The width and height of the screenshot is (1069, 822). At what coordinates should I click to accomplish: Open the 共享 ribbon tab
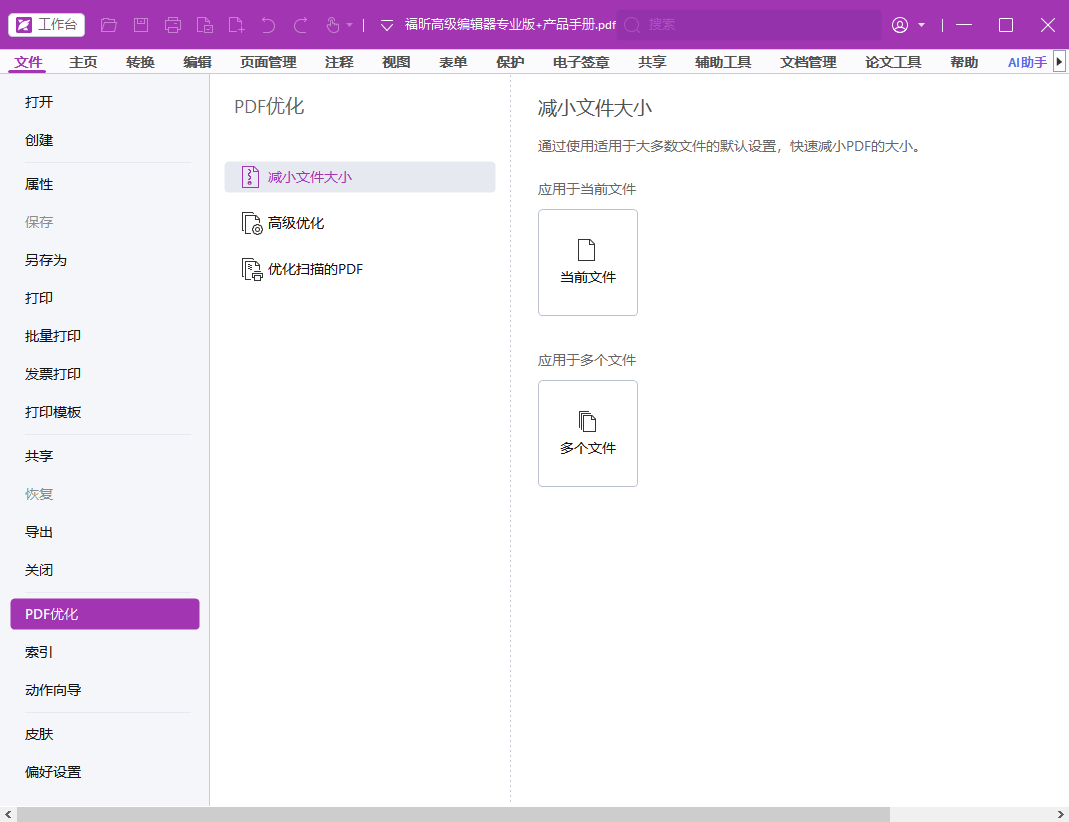pyautogui.click(x=652, y=62)
